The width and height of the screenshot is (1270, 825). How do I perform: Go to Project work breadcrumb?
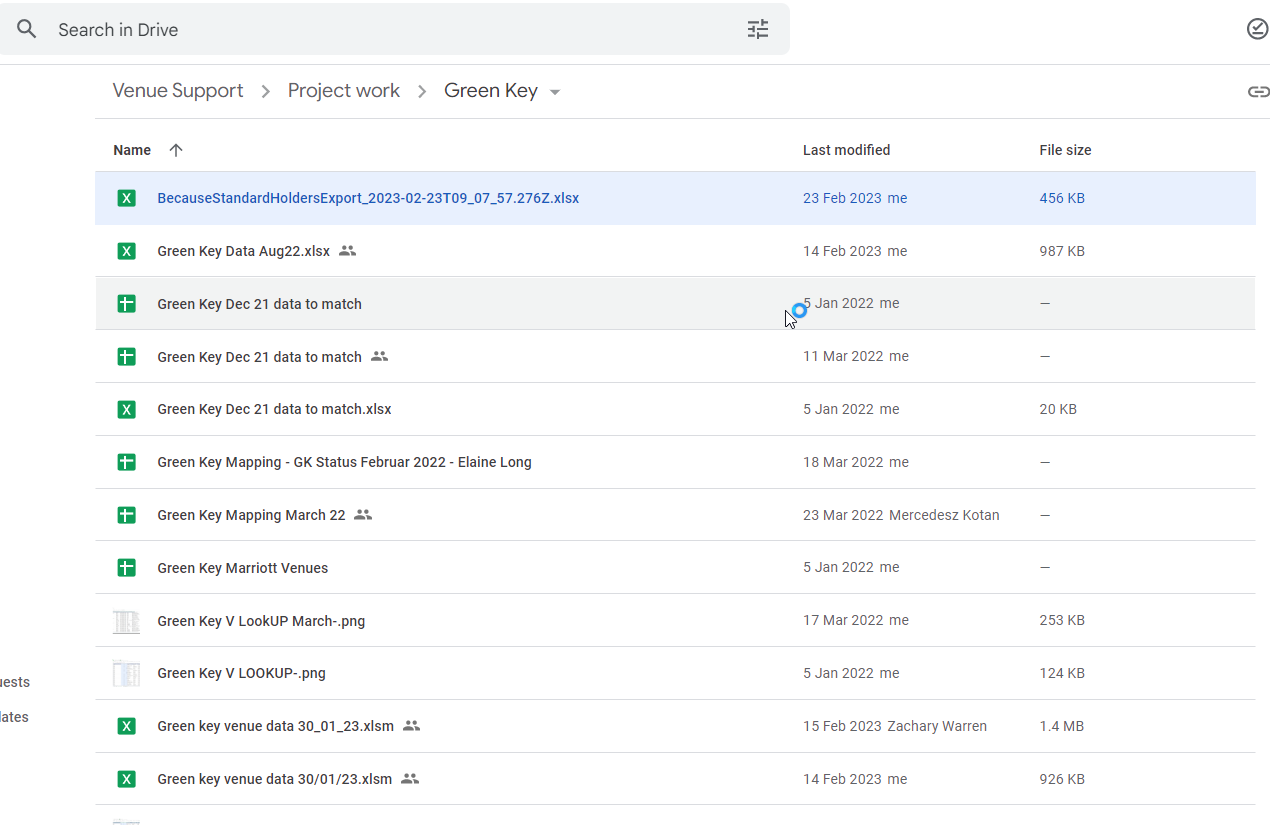pos(344,91)
